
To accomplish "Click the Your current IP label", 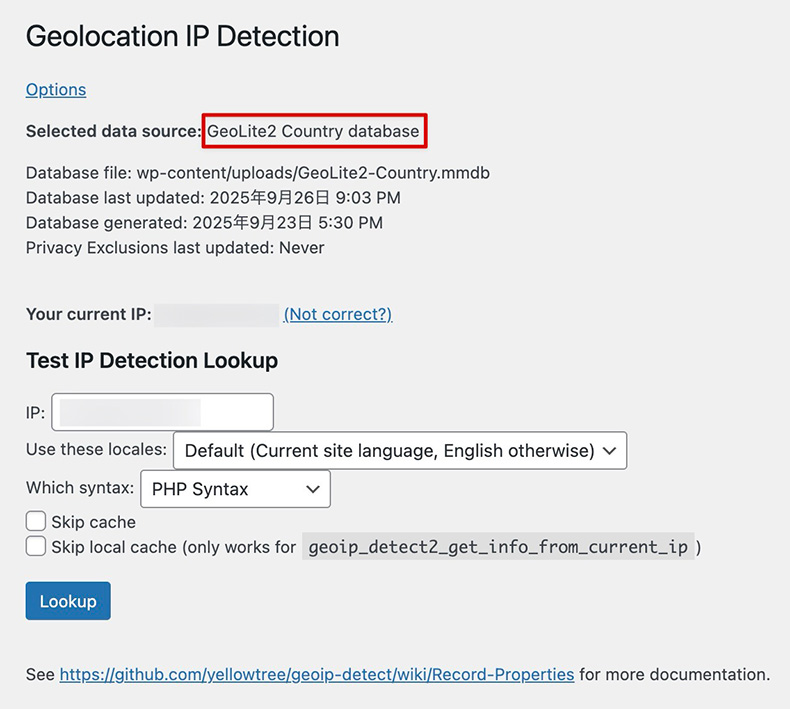I will (x=89, y=314).
